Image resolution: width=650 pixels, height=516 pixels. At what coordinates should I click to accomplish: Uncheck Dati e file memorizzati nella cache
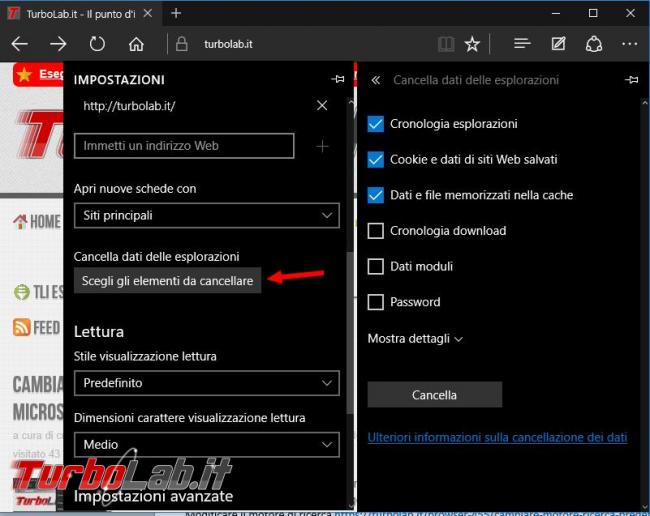[376, 195]
